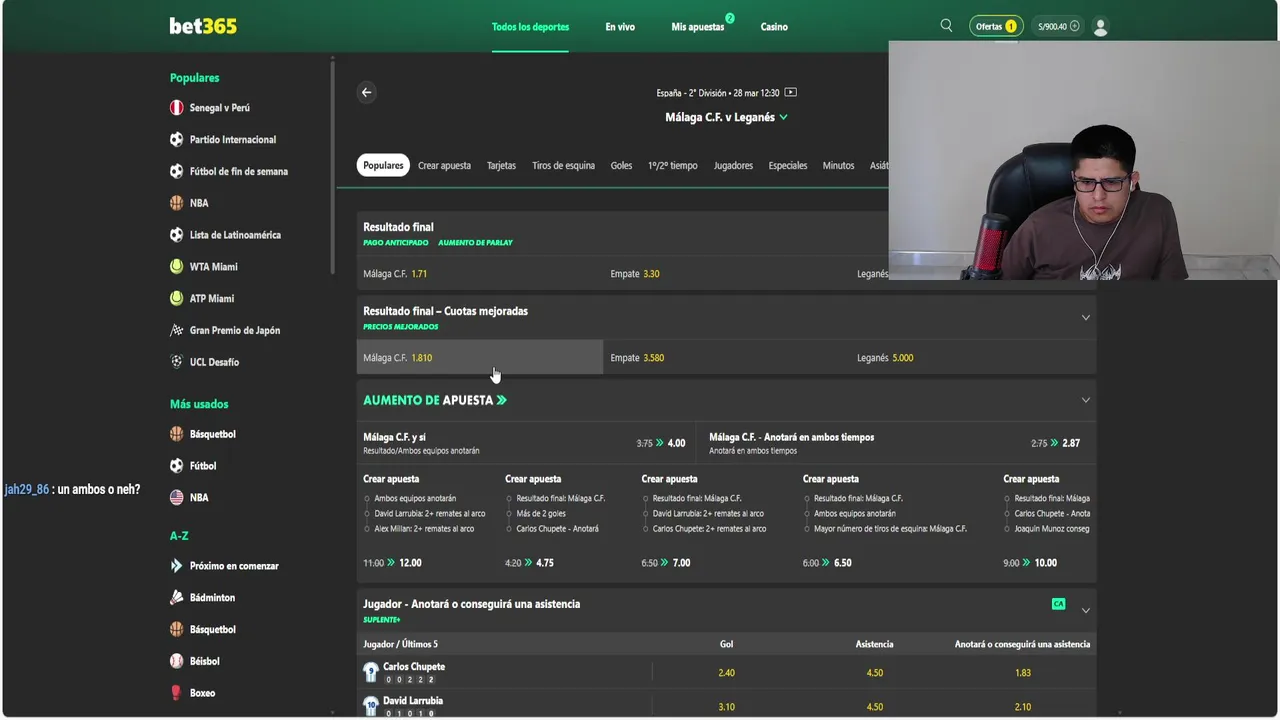The height and width of the screenshot is (720, 1280).
Task: Click the WTA Miami tennis ball icon
Action: click(x=176, y=267)
